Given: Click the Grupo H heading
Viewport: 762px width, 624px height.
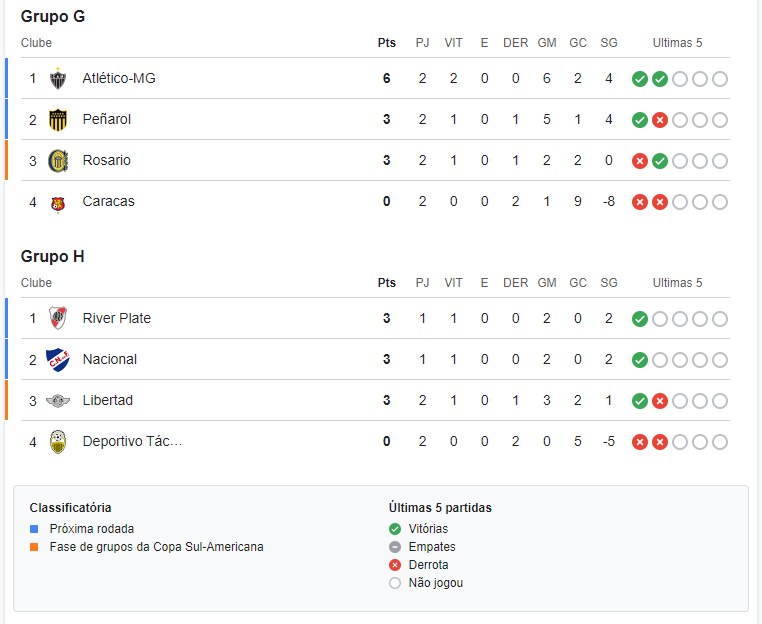Looking at the screenshot, I should [x=52, y=256].
